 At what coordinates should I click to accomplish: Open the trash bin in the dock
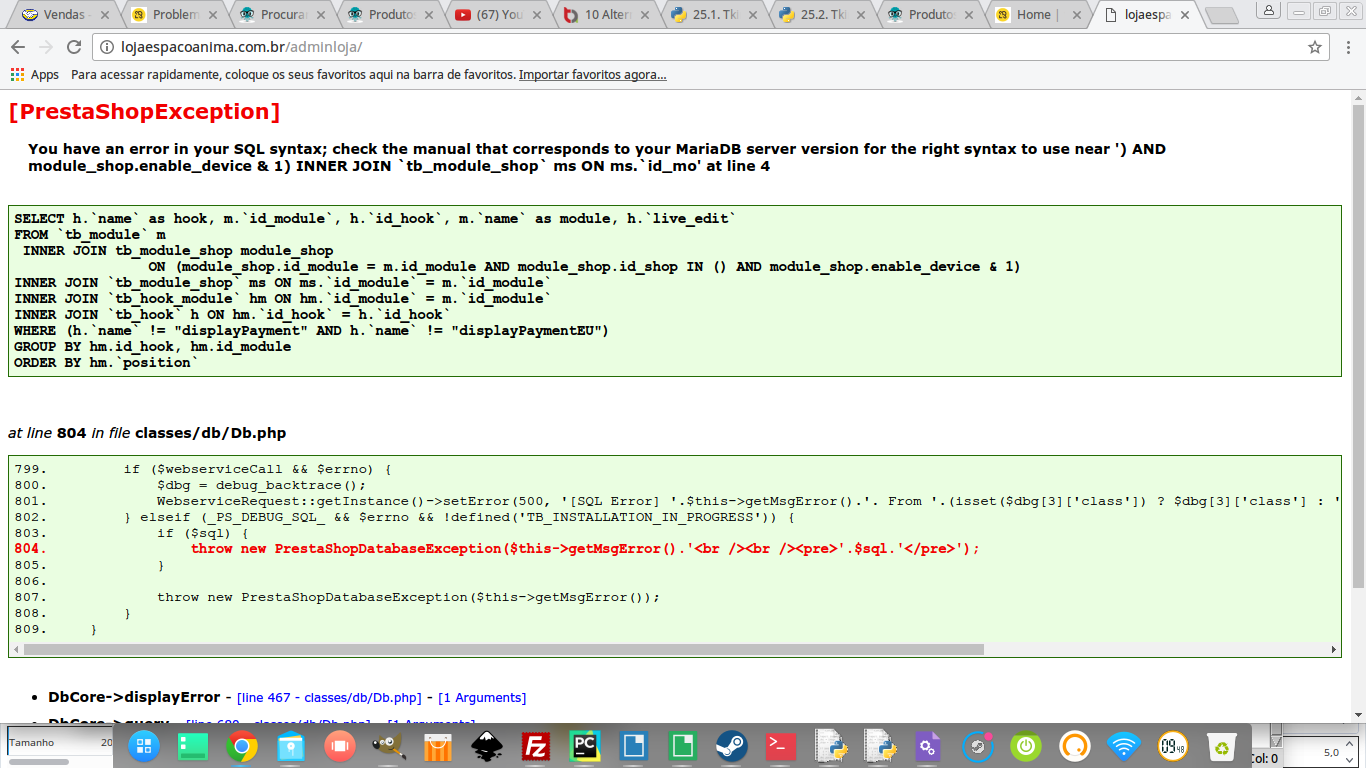click(x=1222, y=746)
